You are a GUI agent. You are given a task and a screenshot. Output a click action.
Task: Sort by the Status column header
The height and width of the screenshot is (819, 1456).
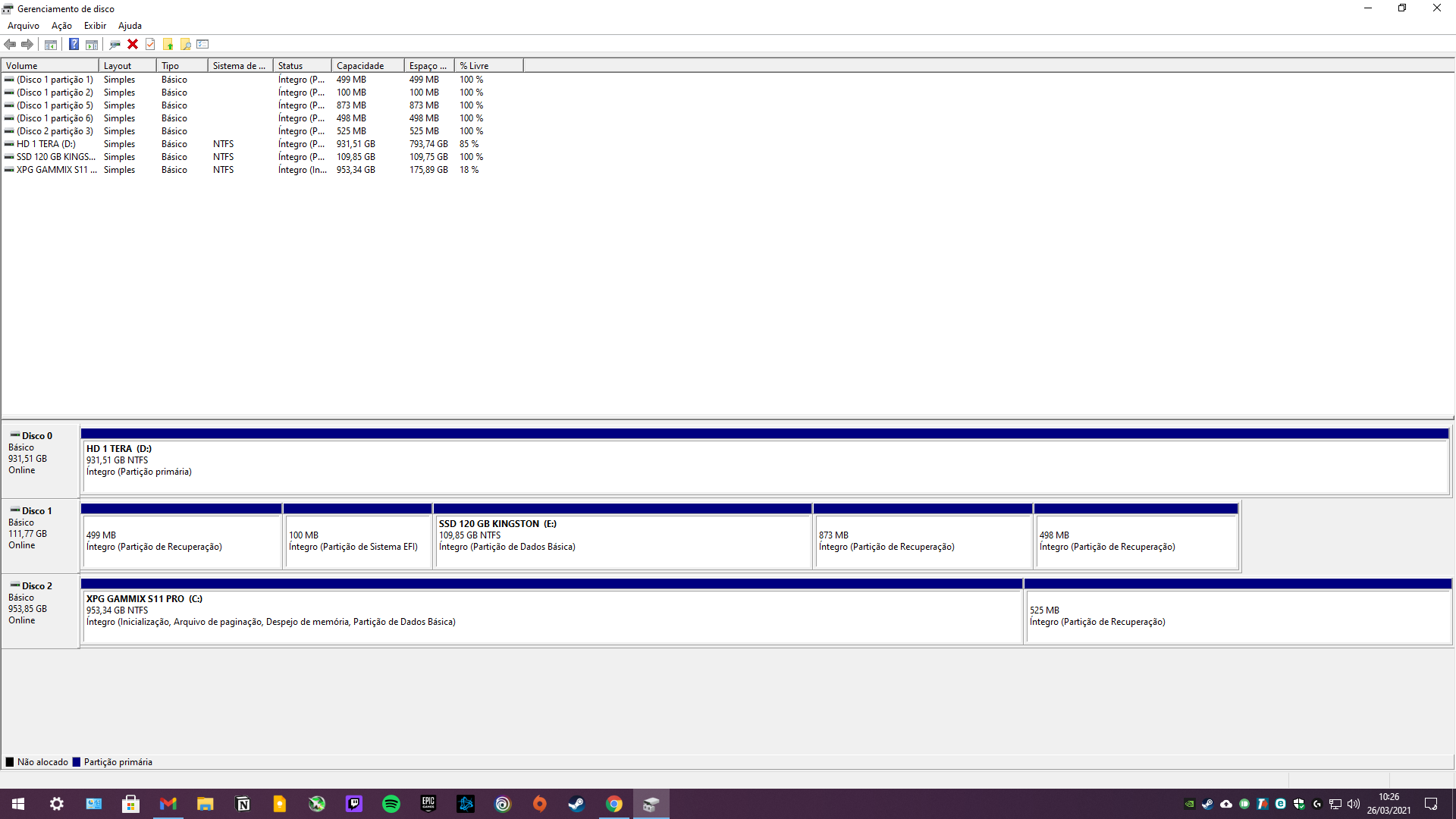pyautogui.click(x=302, y=66)
